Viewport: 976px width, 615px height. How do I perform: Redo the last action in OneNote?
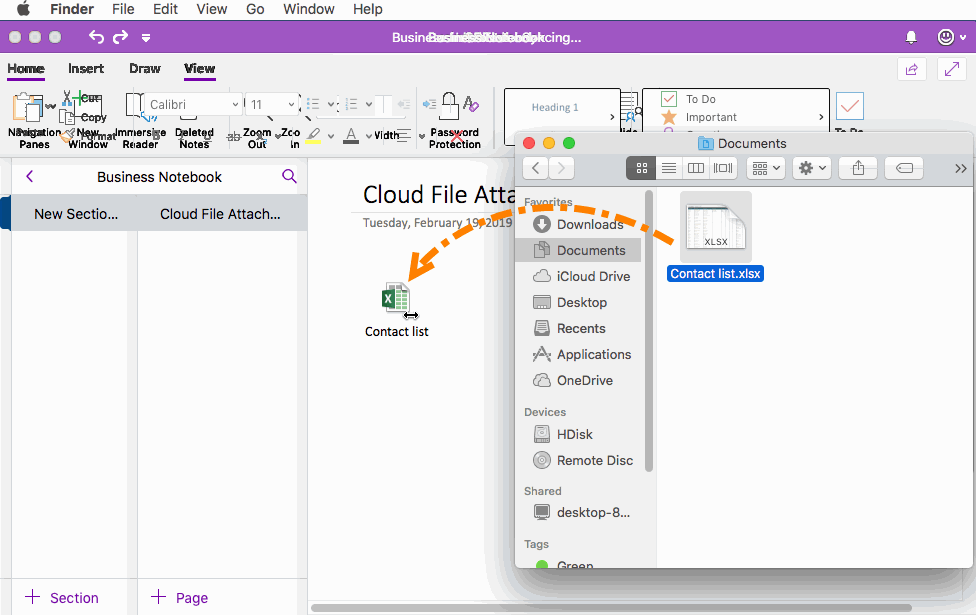click(120, 37)
